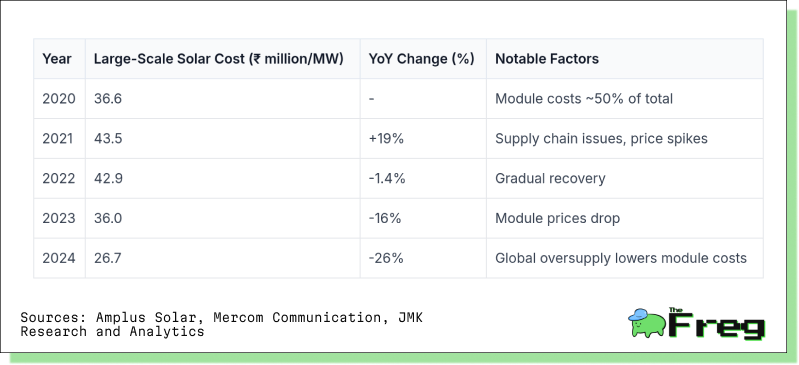Image resolution: width=799 pixels, height=365 pixels.
Task: Select the 2024 year cell
Action: (x=60, y=258)
